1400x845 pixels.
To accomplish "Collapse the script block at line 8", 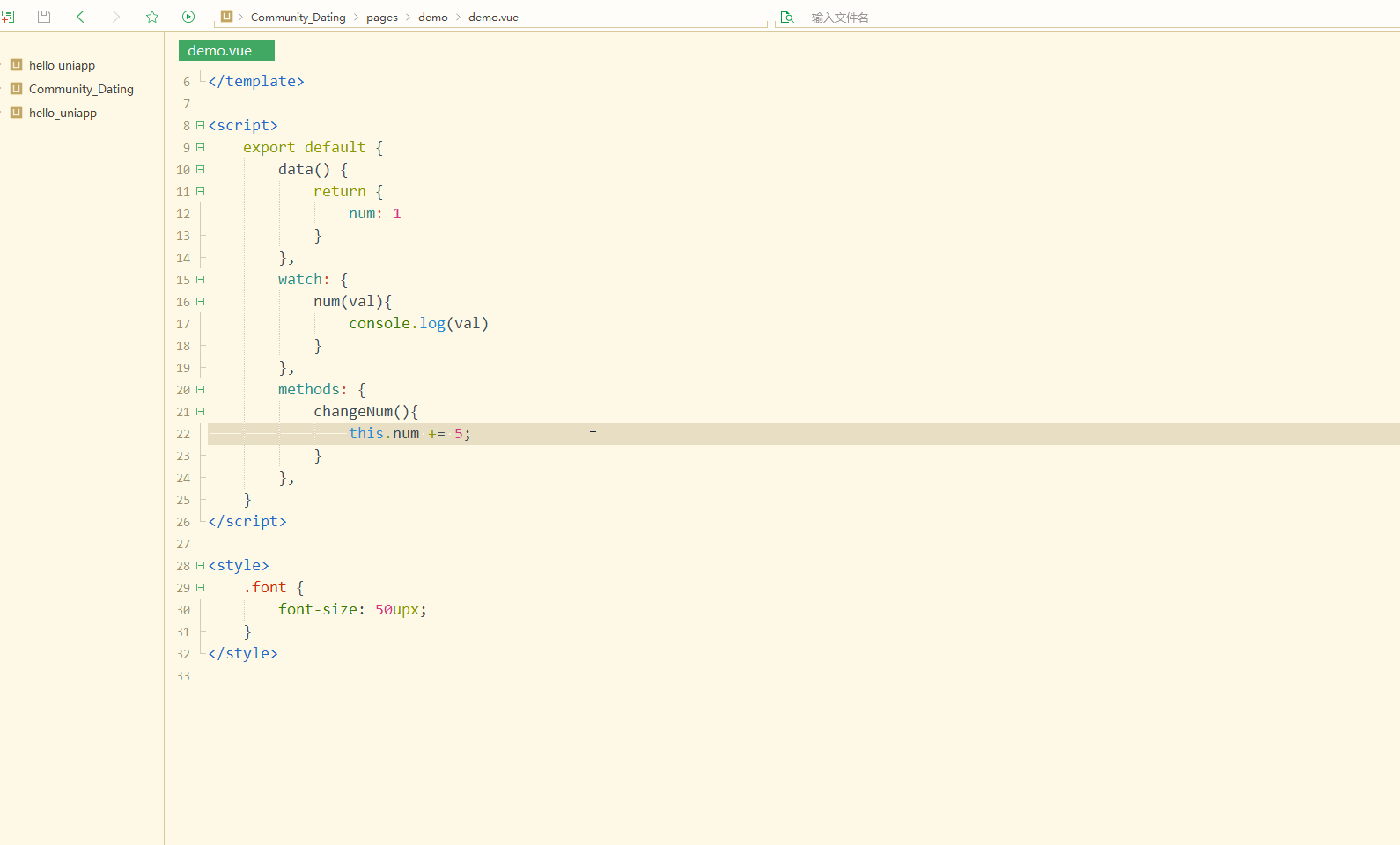I will tap(200, 125).
